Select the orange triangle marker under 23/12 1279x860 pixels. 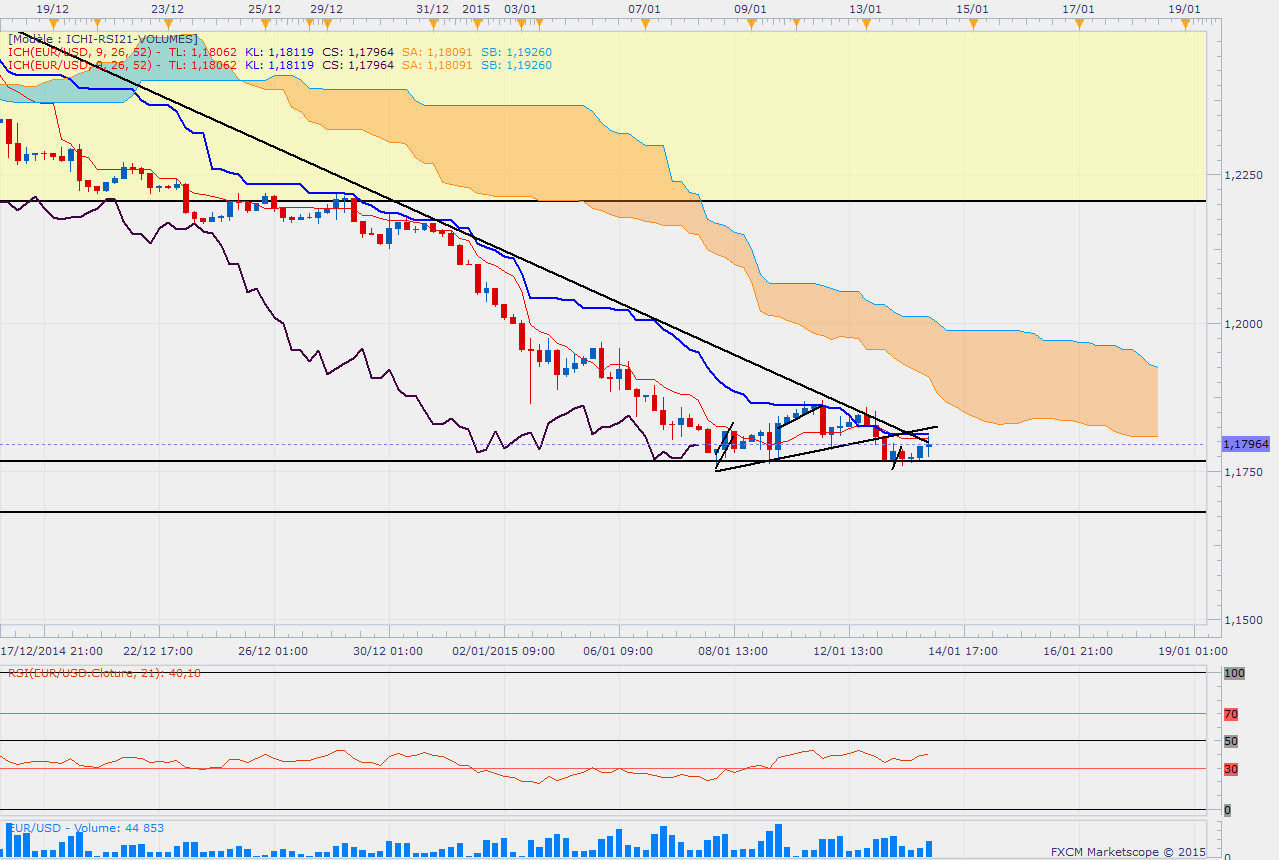[x=168, y=20]
